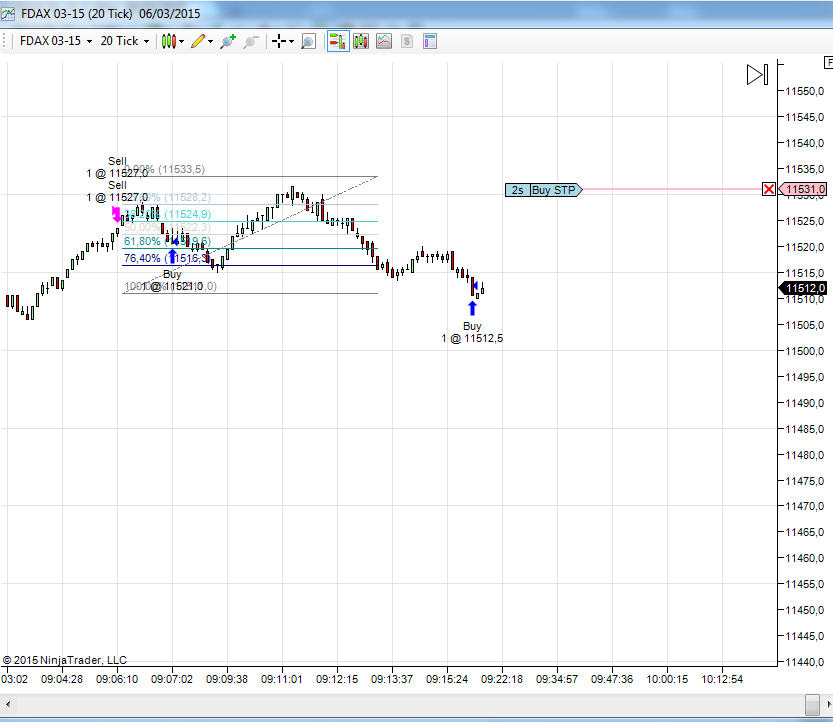The width and height of the screenshot is (833, 722).
Task: Open the FDAX 03-15 instrument dropdown
Action: (56, 41)
